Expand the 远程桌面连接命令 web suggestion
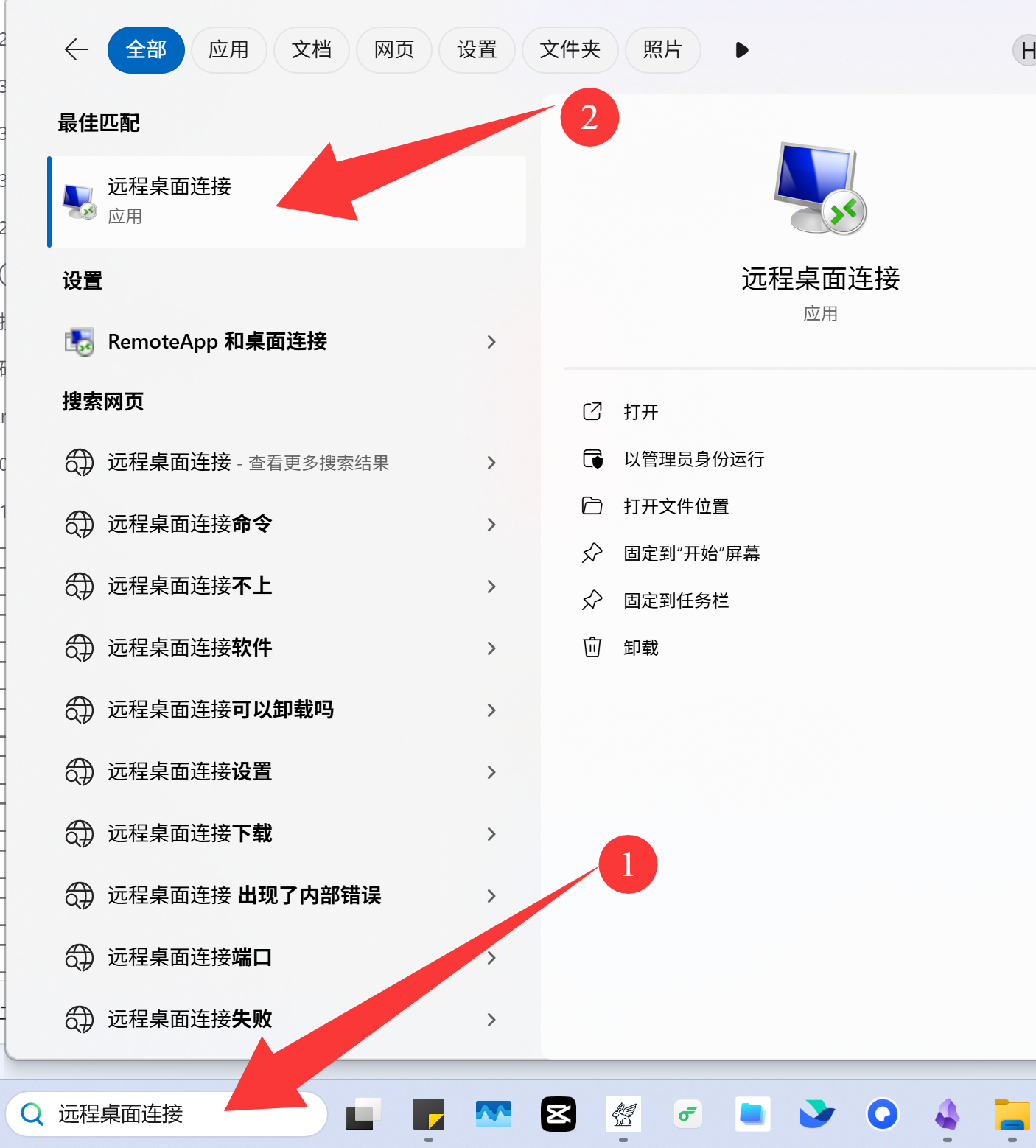Viewport: 1036px width, 1148px height. pos(491,525)
